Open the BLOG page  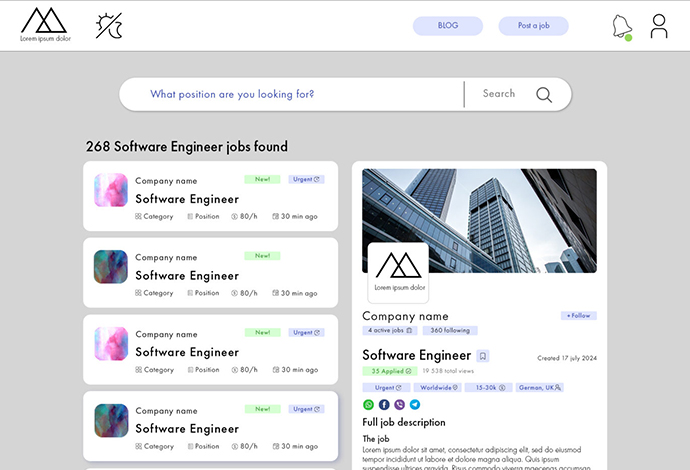click(448, 26)
